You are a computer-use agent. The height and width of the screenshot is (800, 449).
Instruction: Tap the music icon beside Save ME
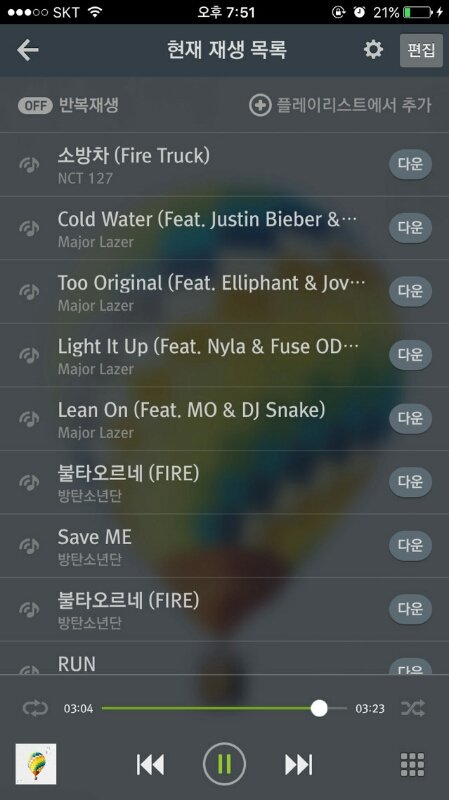pos(29,545)
